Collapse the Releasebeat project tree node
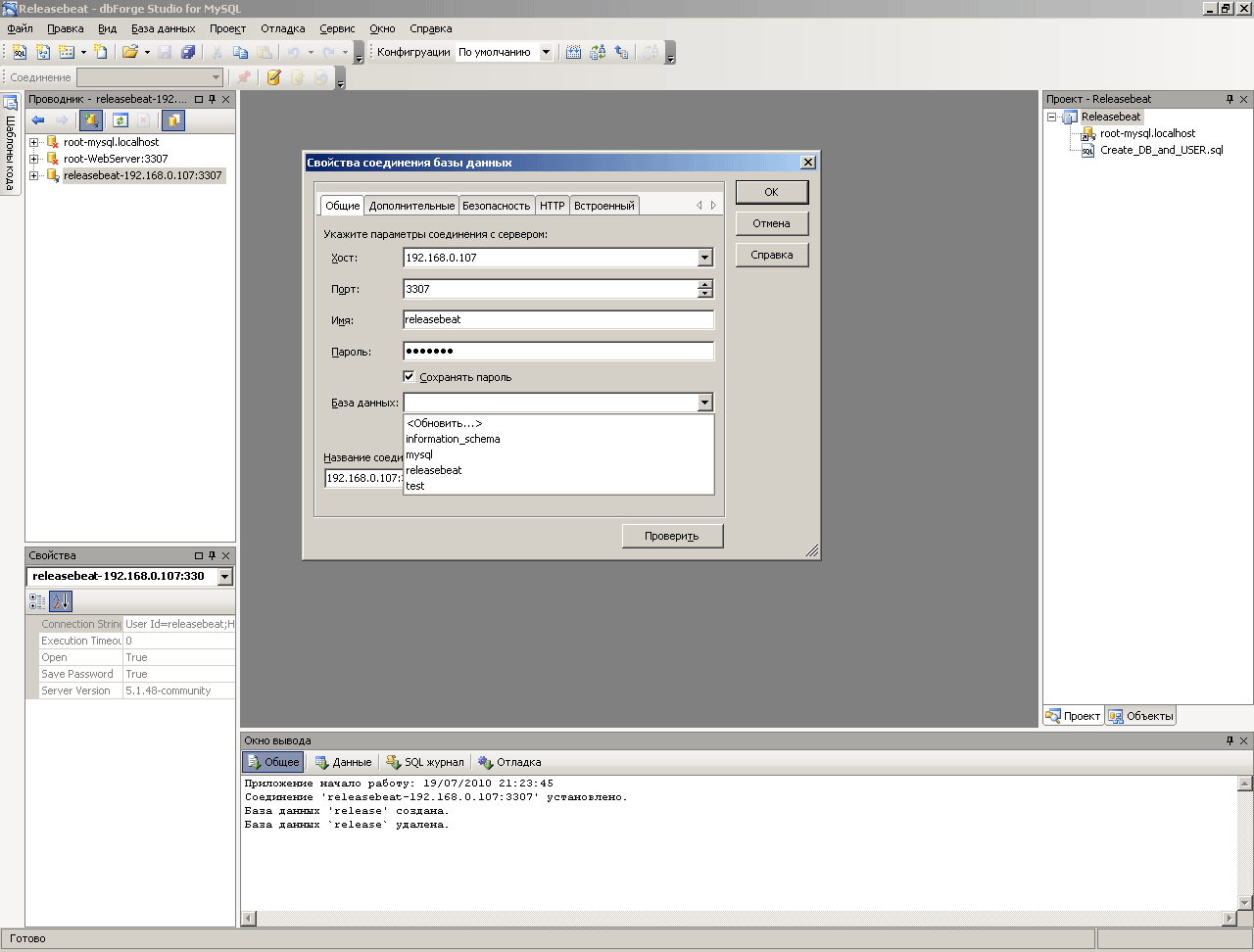 point(1052,117)
